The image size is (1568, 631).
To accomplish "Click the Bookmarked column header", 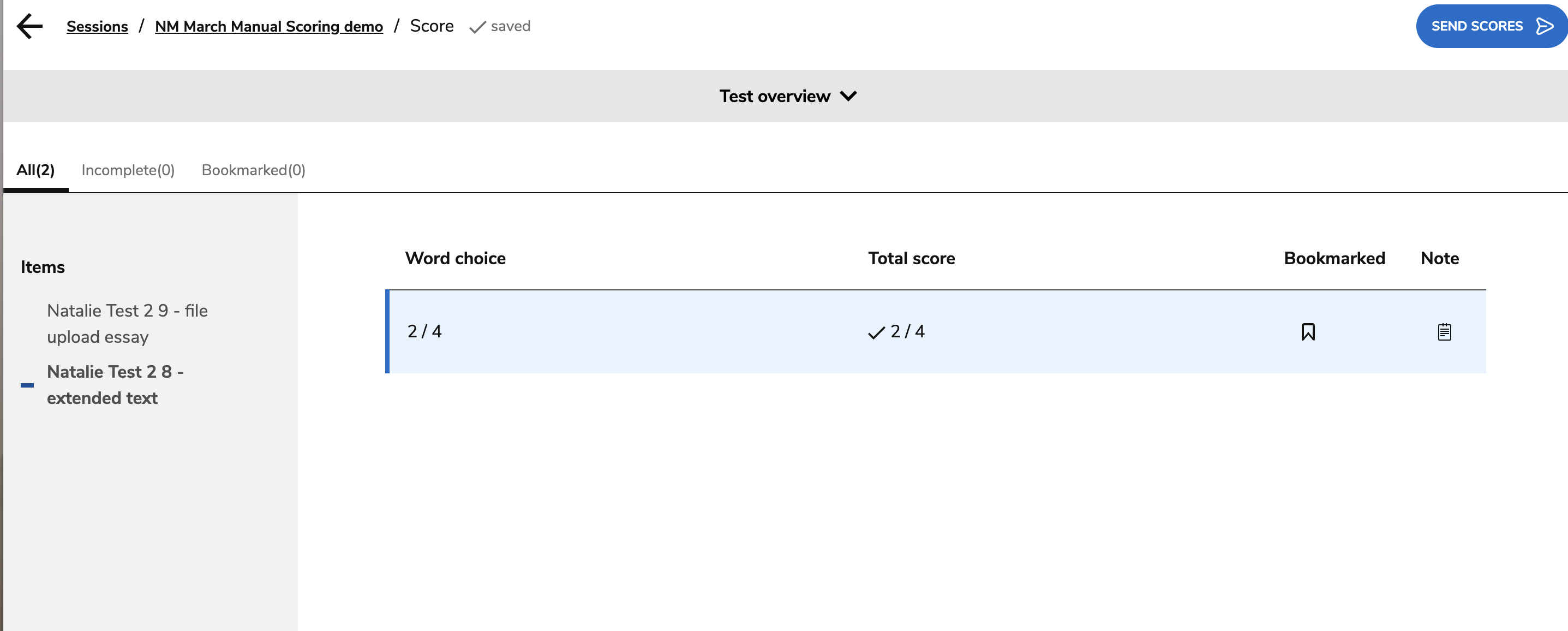I will [1334, 258].
